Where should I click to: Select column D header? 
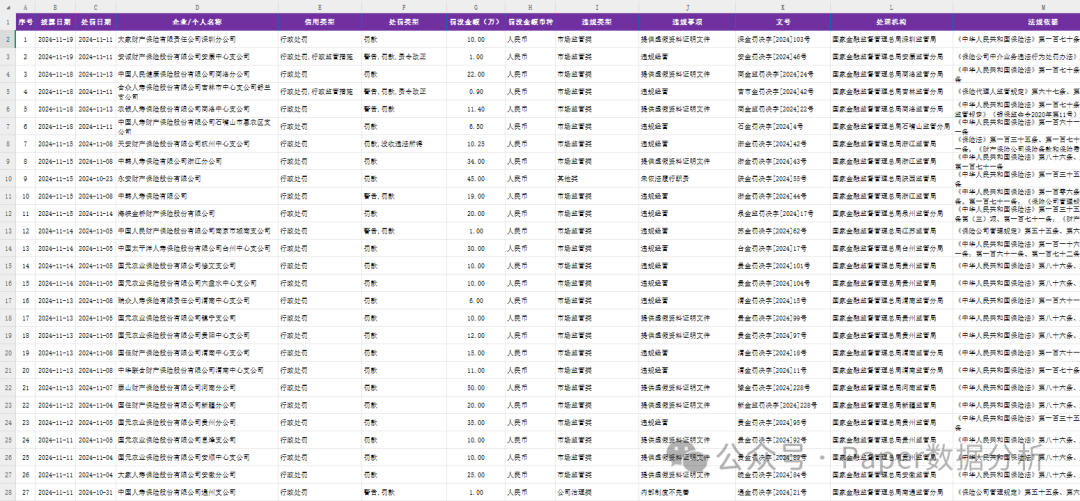click(x=197, y=7)
